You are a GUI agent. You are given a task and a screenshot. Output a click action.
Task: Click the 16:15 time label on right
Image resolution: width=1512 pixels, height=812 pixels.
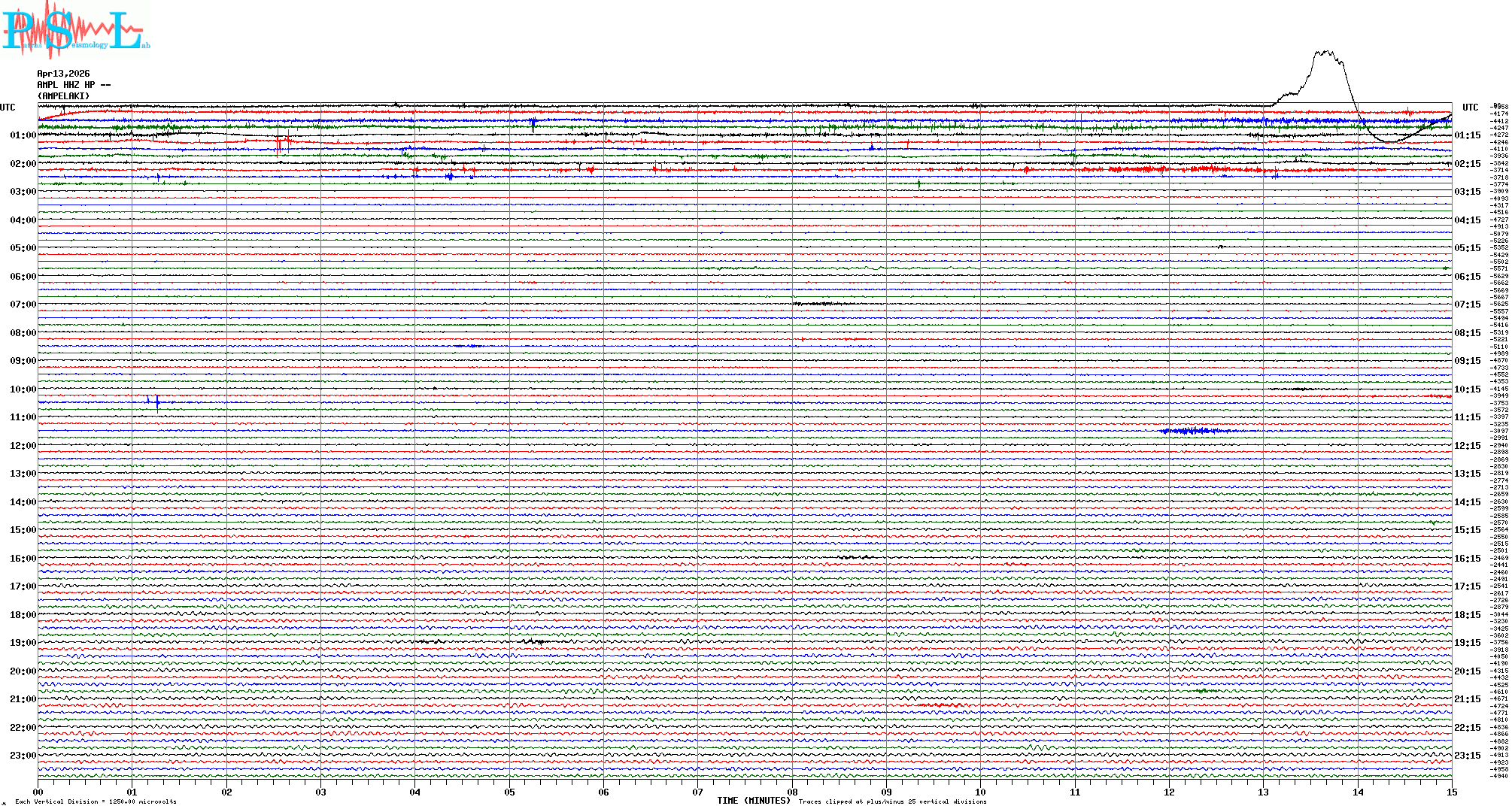[x=1467, y=559]
